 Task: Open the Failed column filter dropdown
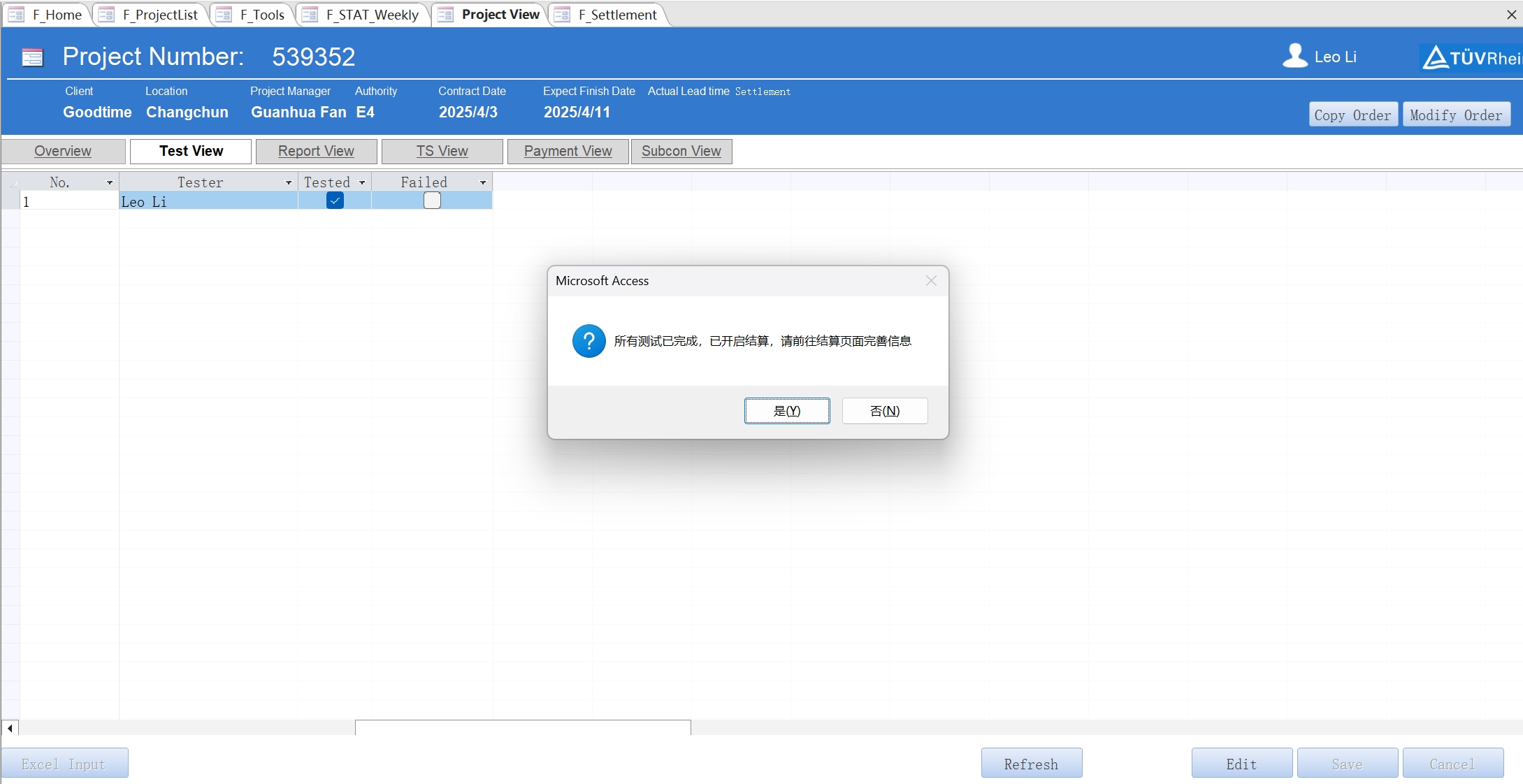[x=483, y=182]
